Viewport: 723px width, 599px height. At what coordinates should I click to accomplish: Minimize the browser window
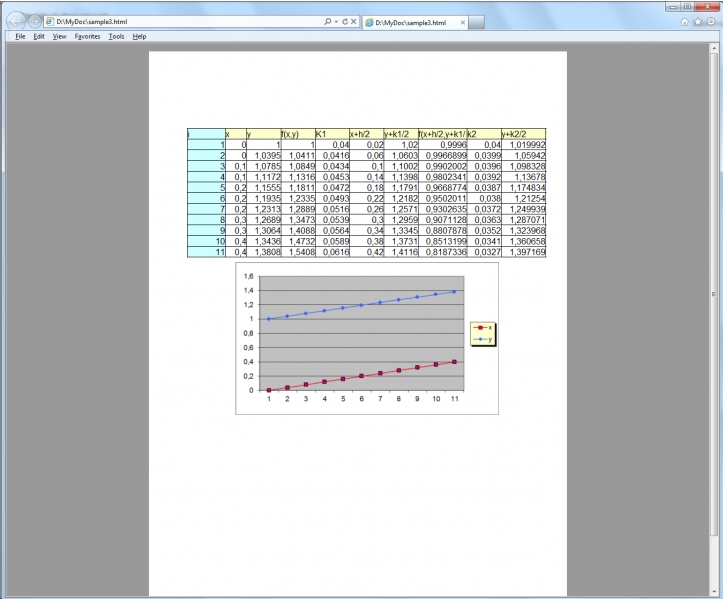pyautogui.click(x=673, y=6)
